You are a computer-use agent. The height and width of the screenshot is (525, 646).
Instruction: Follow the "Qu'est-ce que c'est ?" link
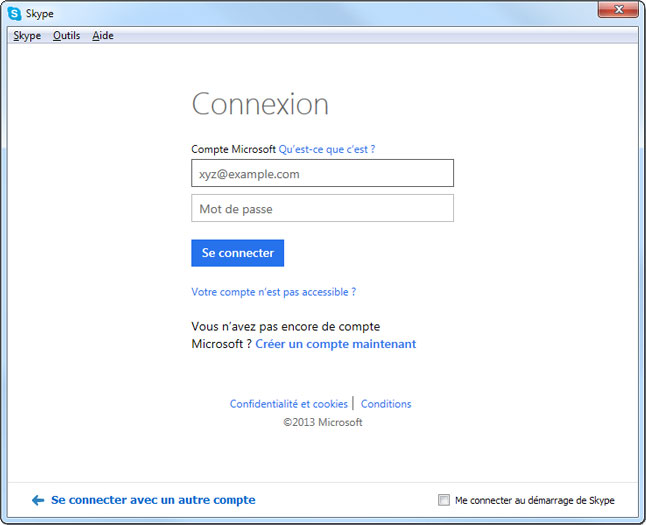tap(327, 149)
